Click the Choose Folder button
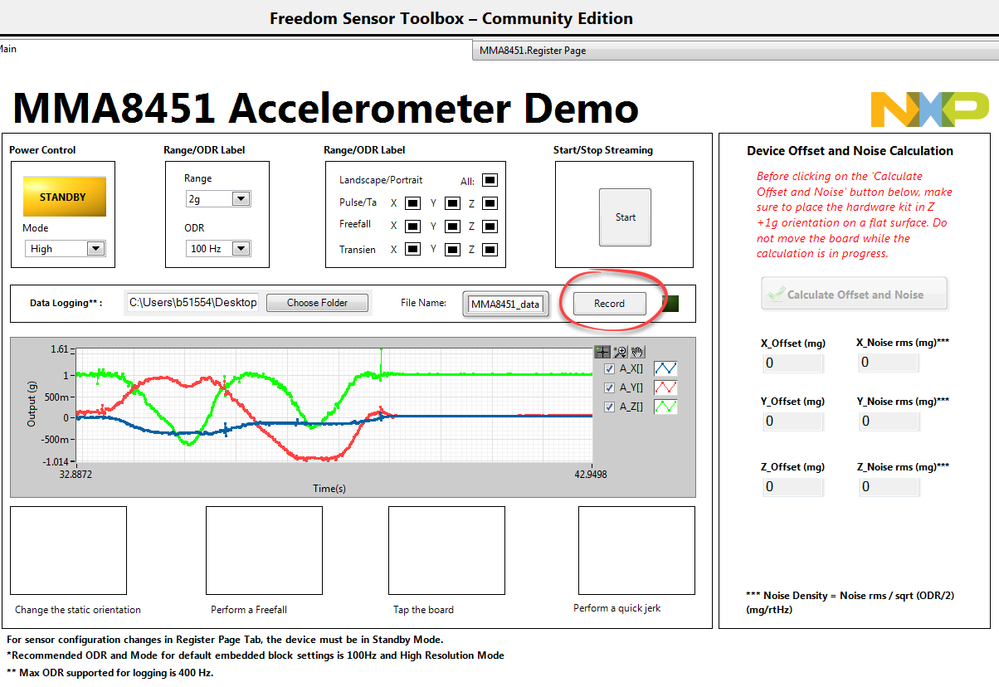The image size is (999, 687). coord(317,303)
